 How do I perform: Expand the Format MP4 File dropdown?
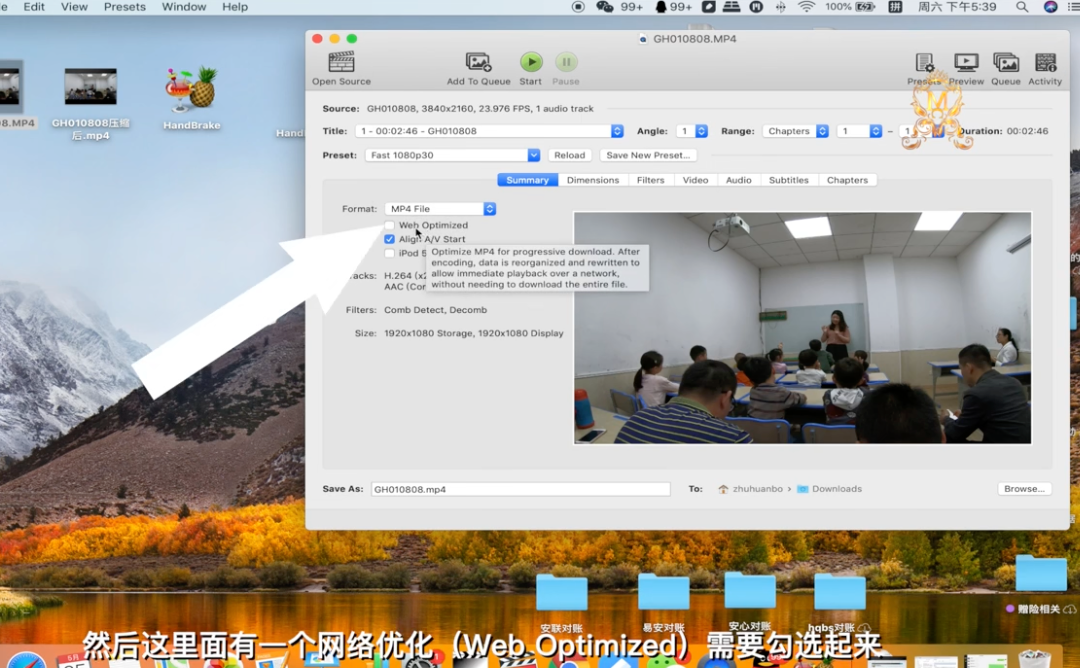click(x=440, y=209)
